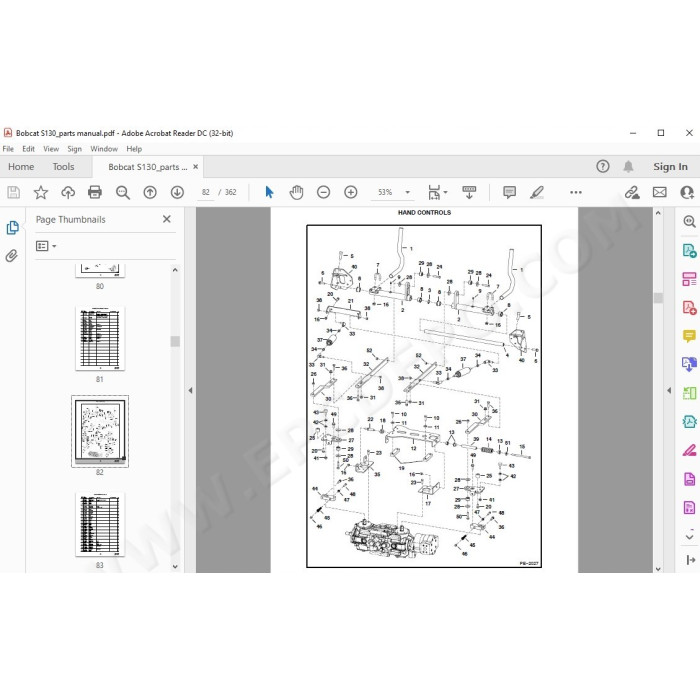Upload the file to cloud
Screen dimensions: 700x700
68,192
